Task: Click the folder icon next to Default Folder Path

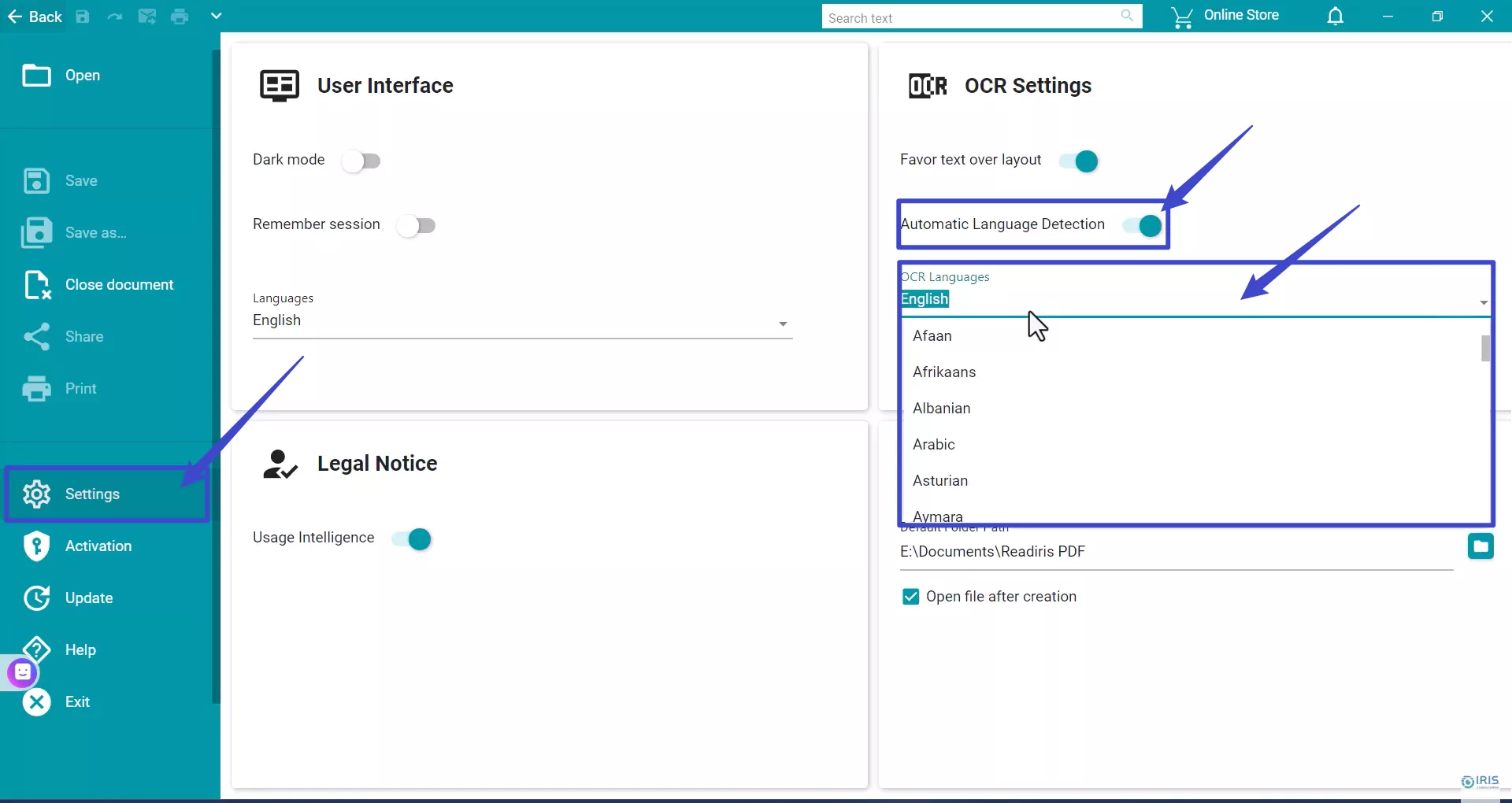Action: [x=1481, y=546]
